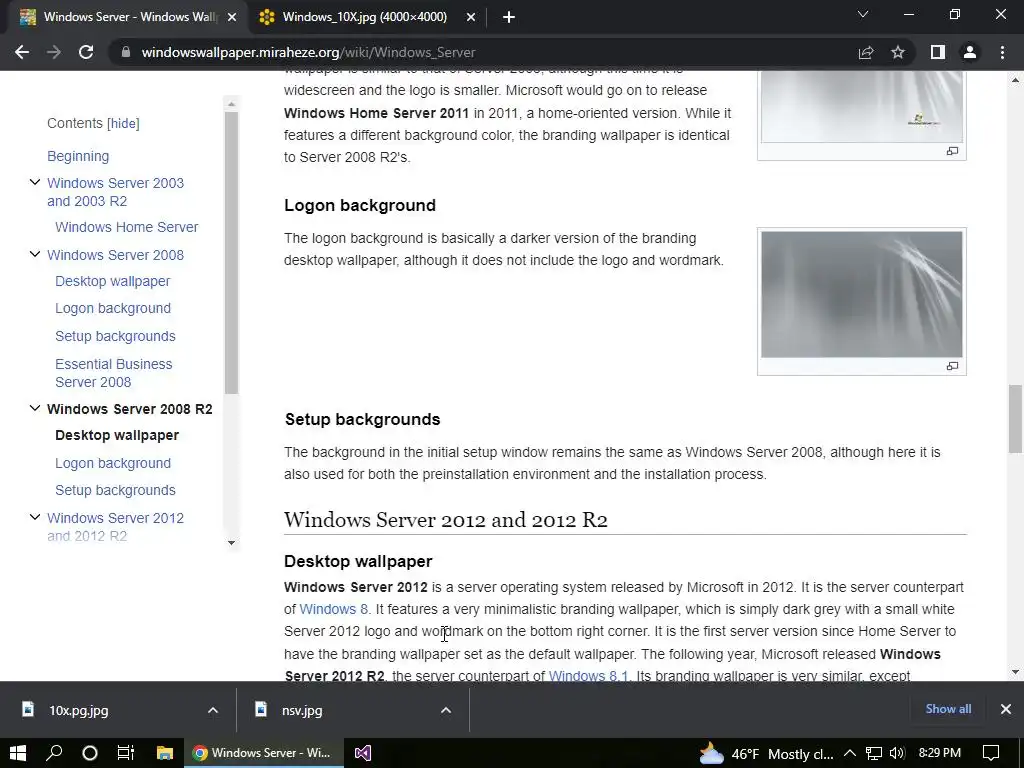
Task: View site information via the lock icon
Action: tap(126, 52)
